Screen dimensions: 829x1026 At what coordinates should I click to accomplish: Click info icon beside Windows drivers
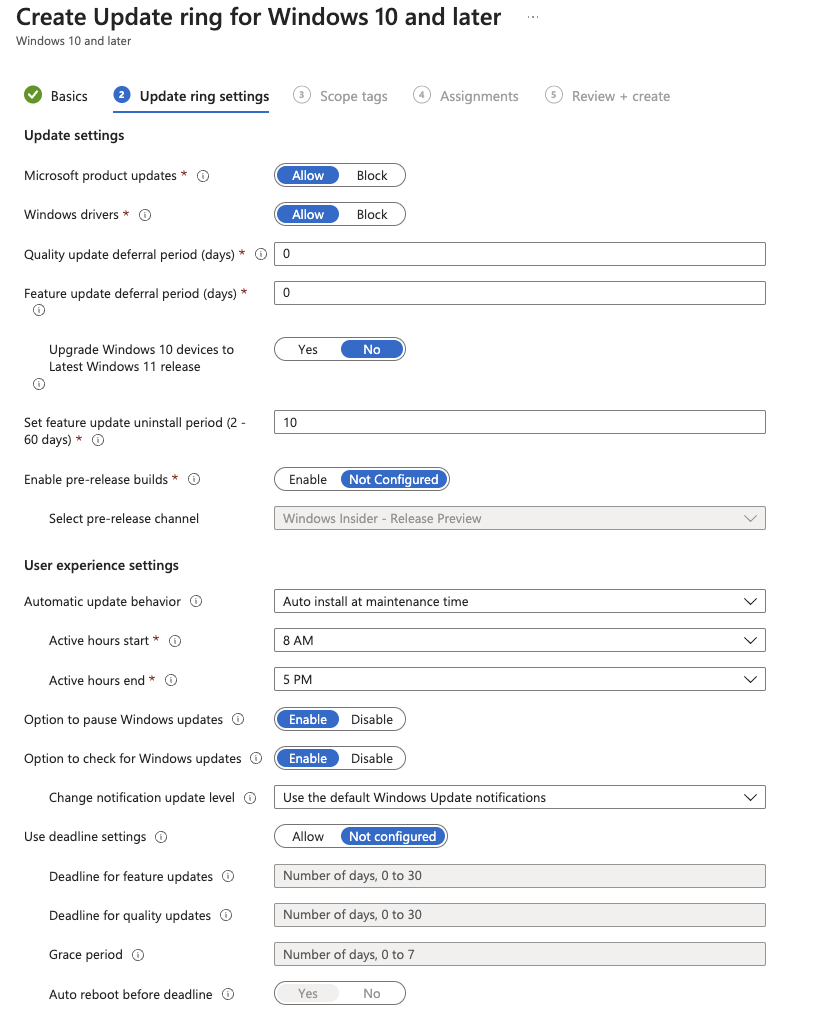click(x=145, y=215)
